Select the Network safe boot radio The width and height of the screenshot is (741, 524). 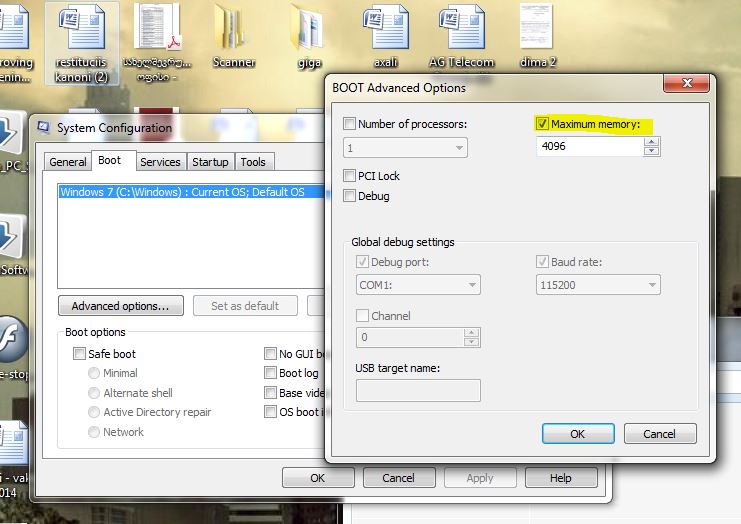(94, 432)
